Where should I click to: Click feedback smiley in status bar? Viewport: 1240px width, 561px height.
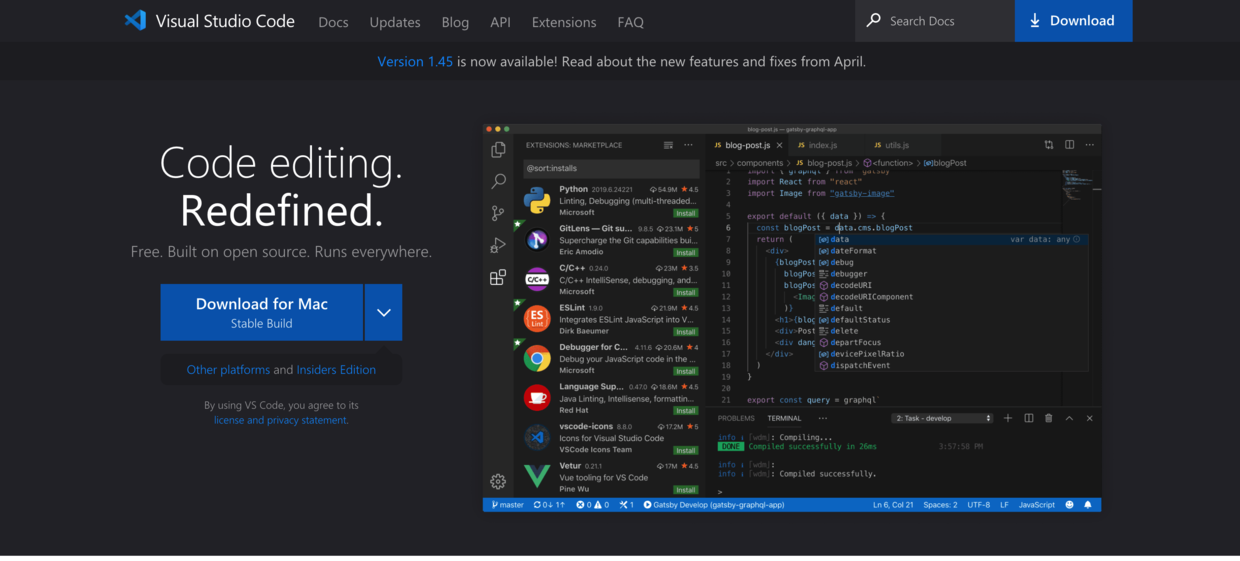coord(1069,505)
